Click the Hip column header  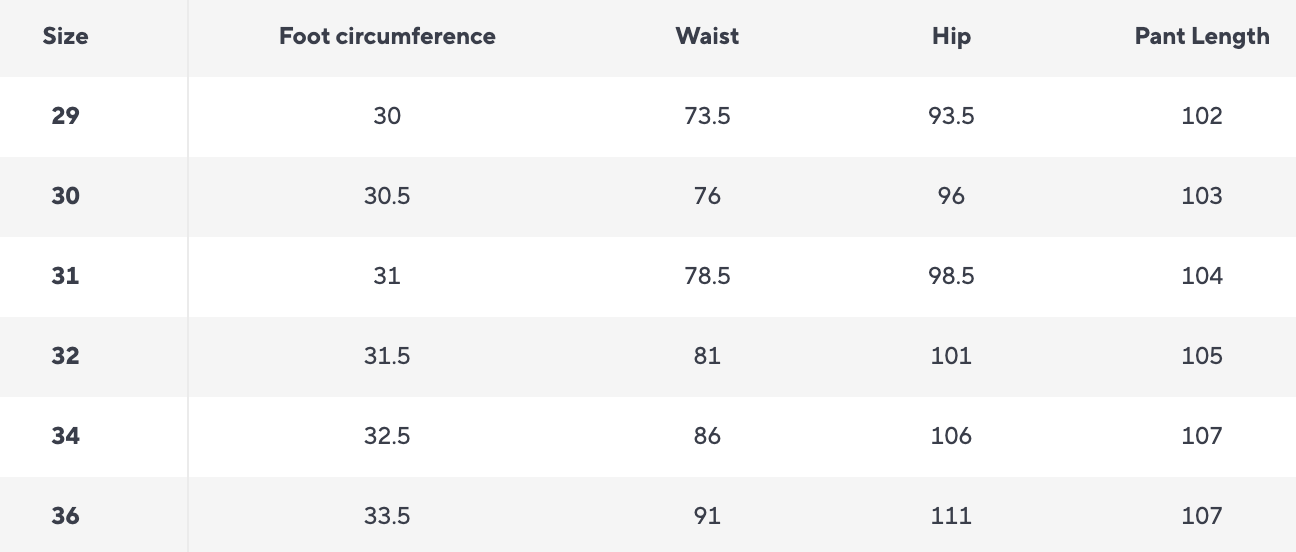click(x=951, y=36)
